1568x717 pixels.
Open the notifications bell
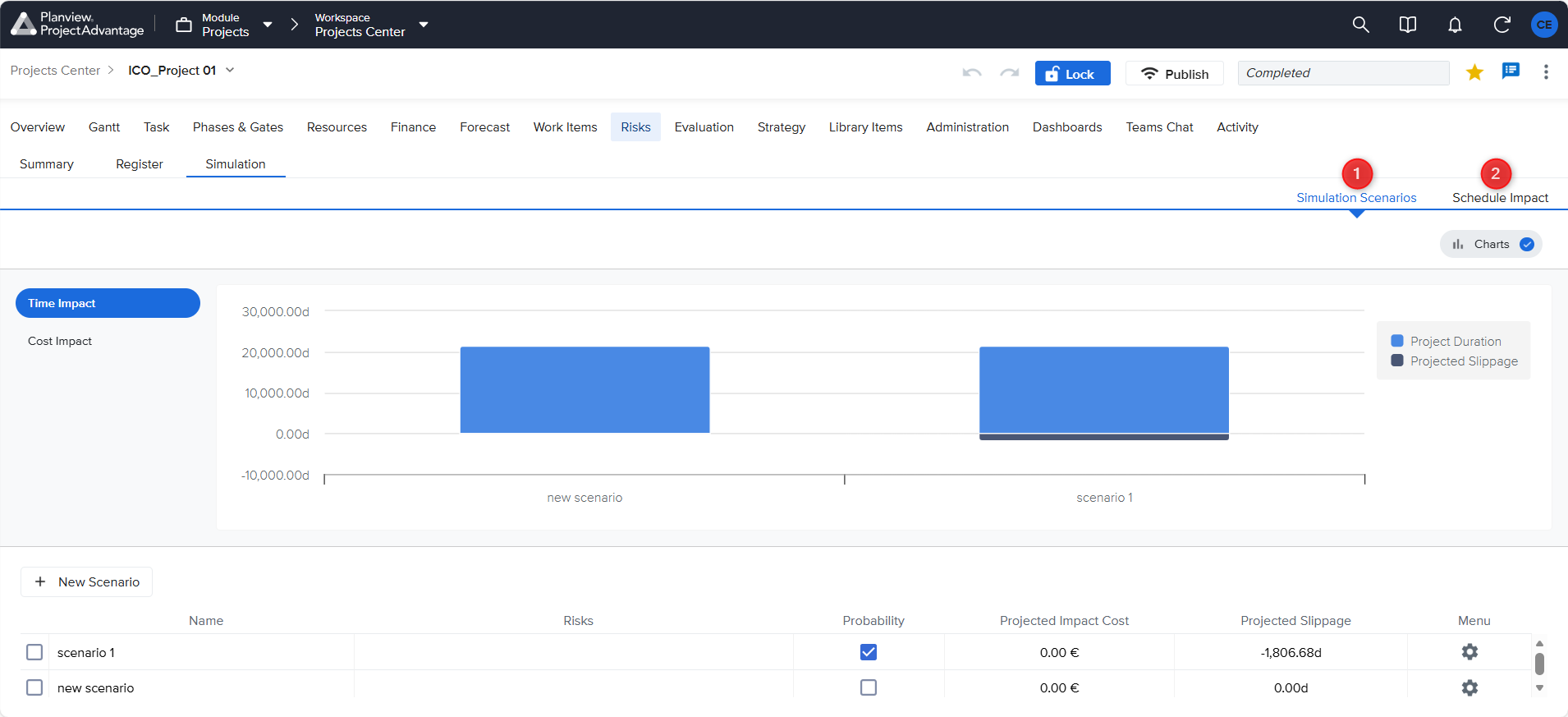tap(1454, 25)
